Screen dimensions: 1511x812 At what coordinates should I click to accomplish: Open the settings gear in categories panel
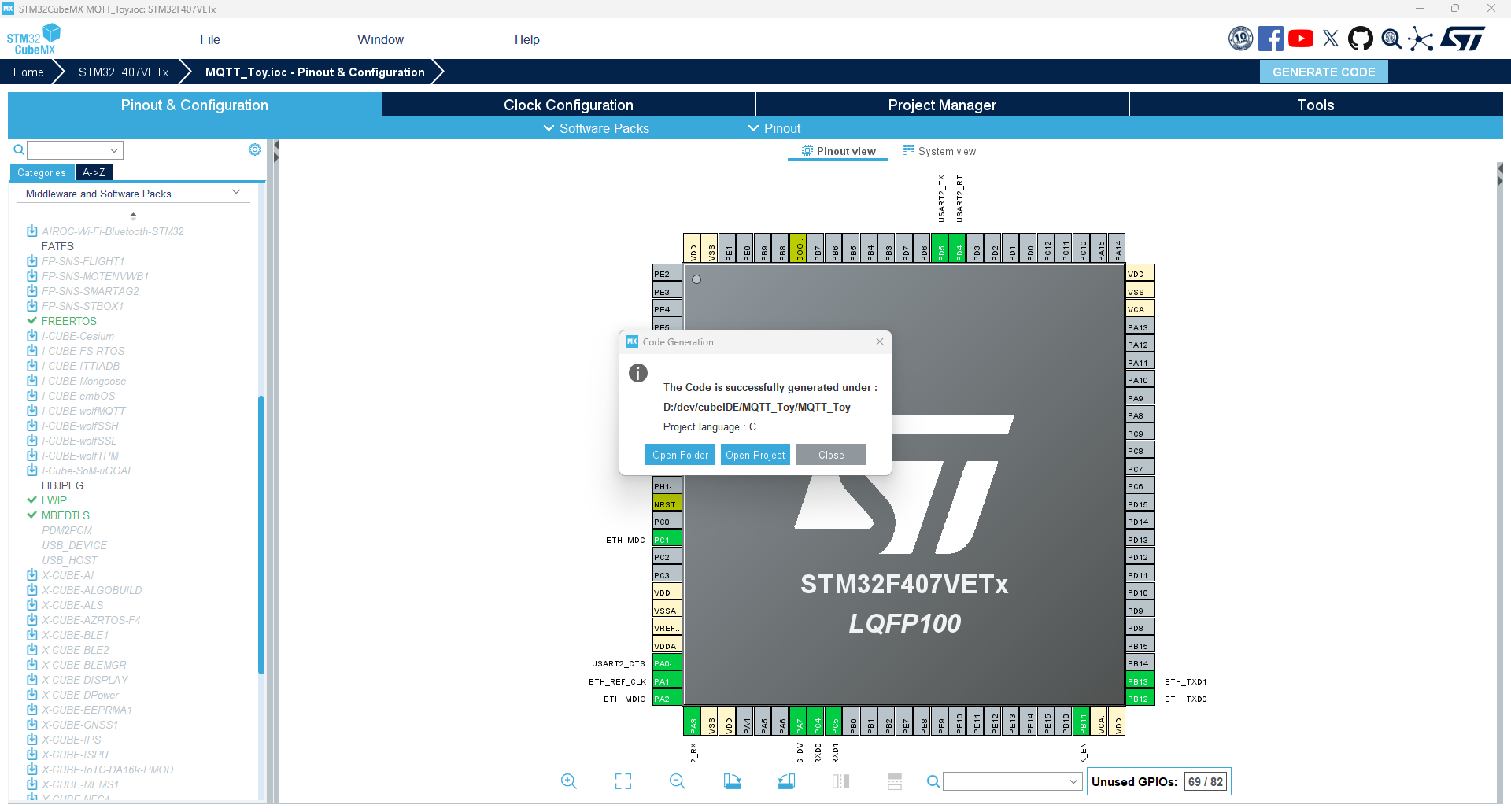click(x=255, y=149)
